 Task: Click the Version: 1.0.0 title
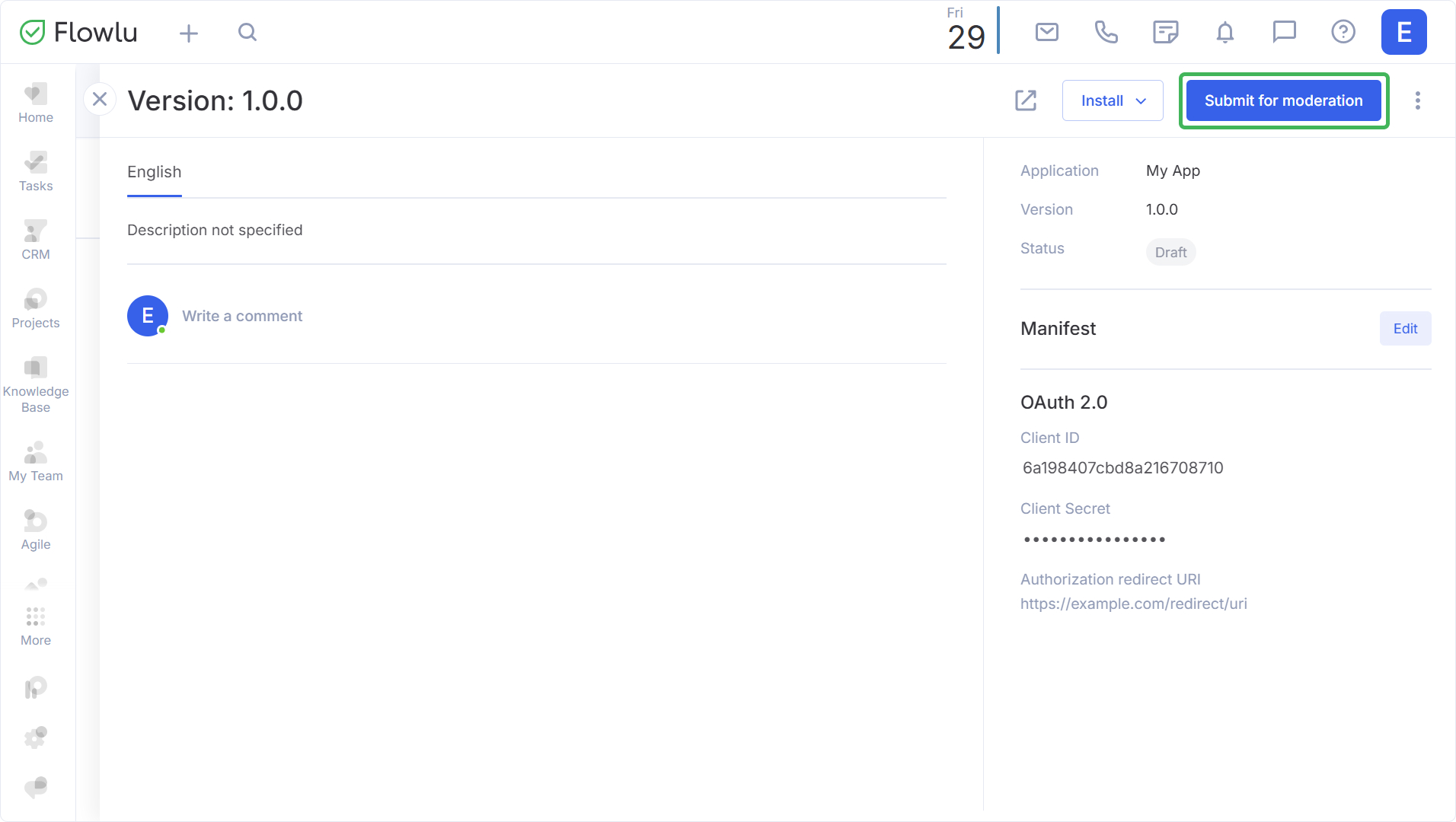coord(216,100)
